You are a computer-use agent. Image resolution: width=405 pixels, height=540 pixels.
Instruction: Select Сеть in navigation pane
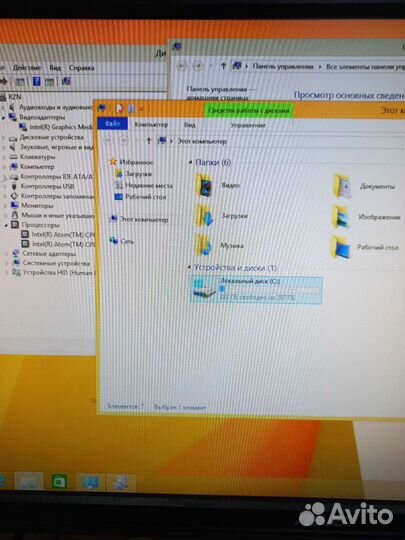(x=127, y=241)
